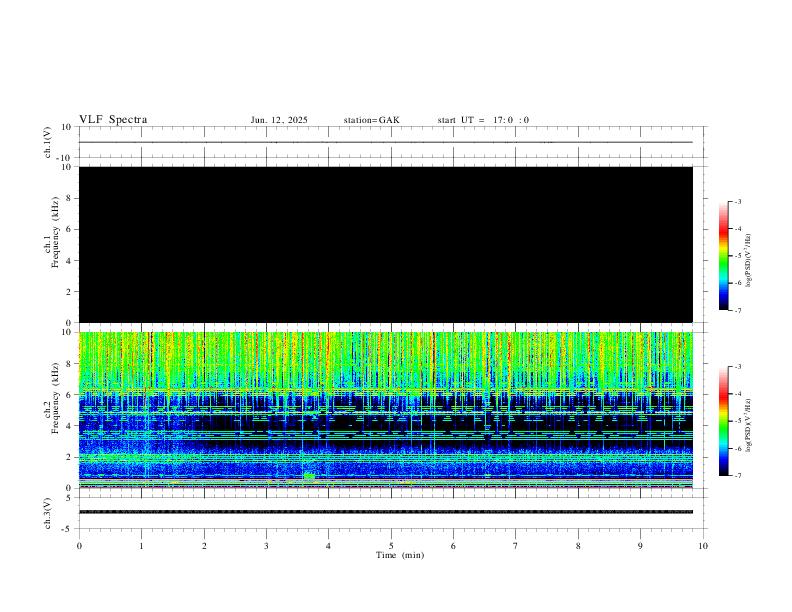Click the 'VLF Spectra' title text
The image size is (792, 612).
113,120
